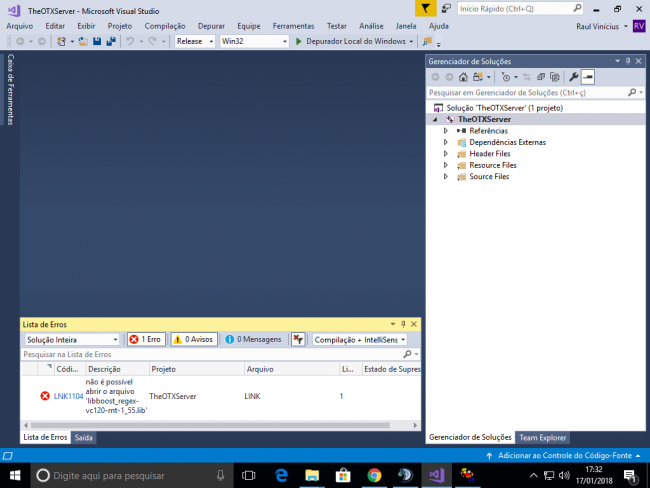The width and height of the screenshot is (650, 488).
Task: Open the Ferramentas menu
Action: coord(293,26)
